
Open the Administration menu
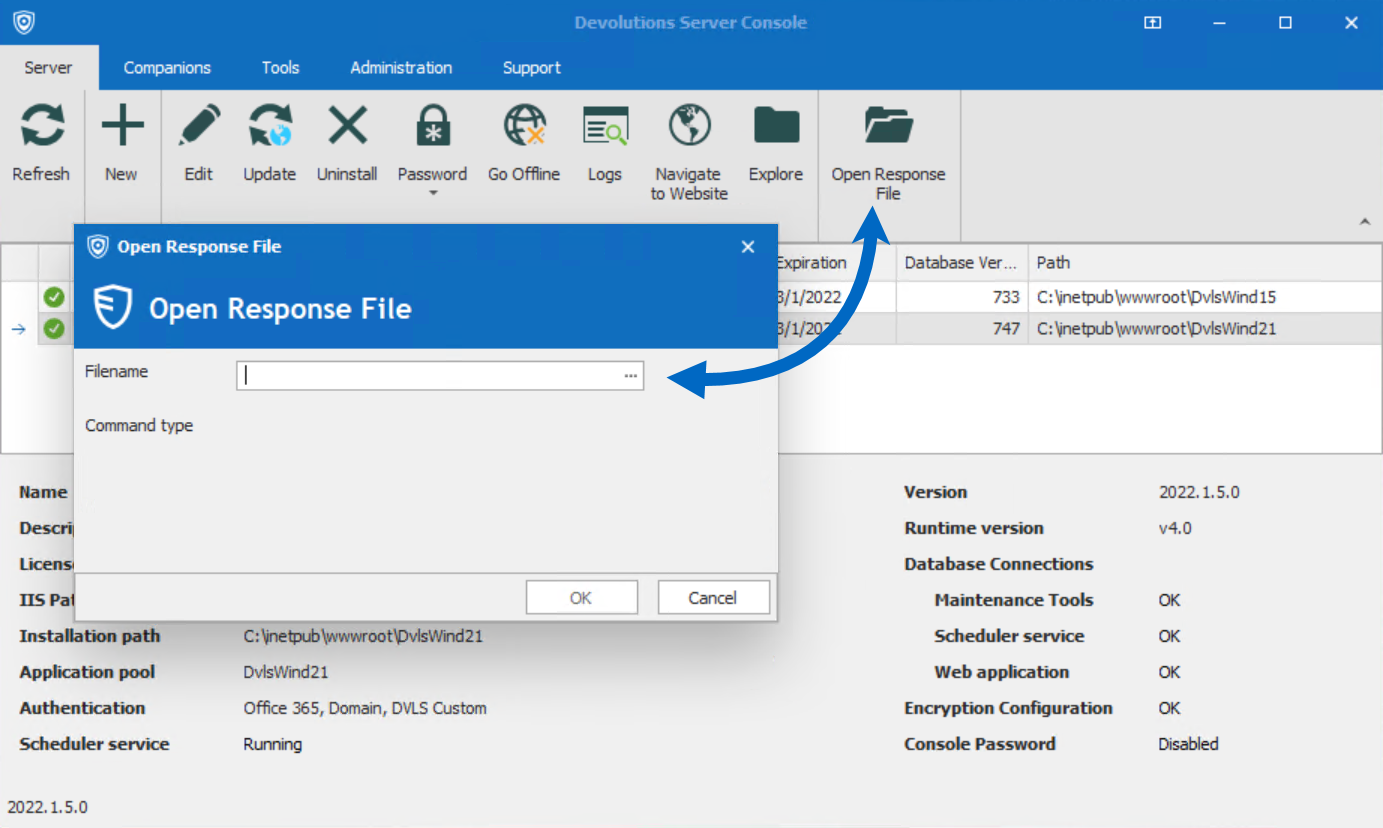point(400,67)
